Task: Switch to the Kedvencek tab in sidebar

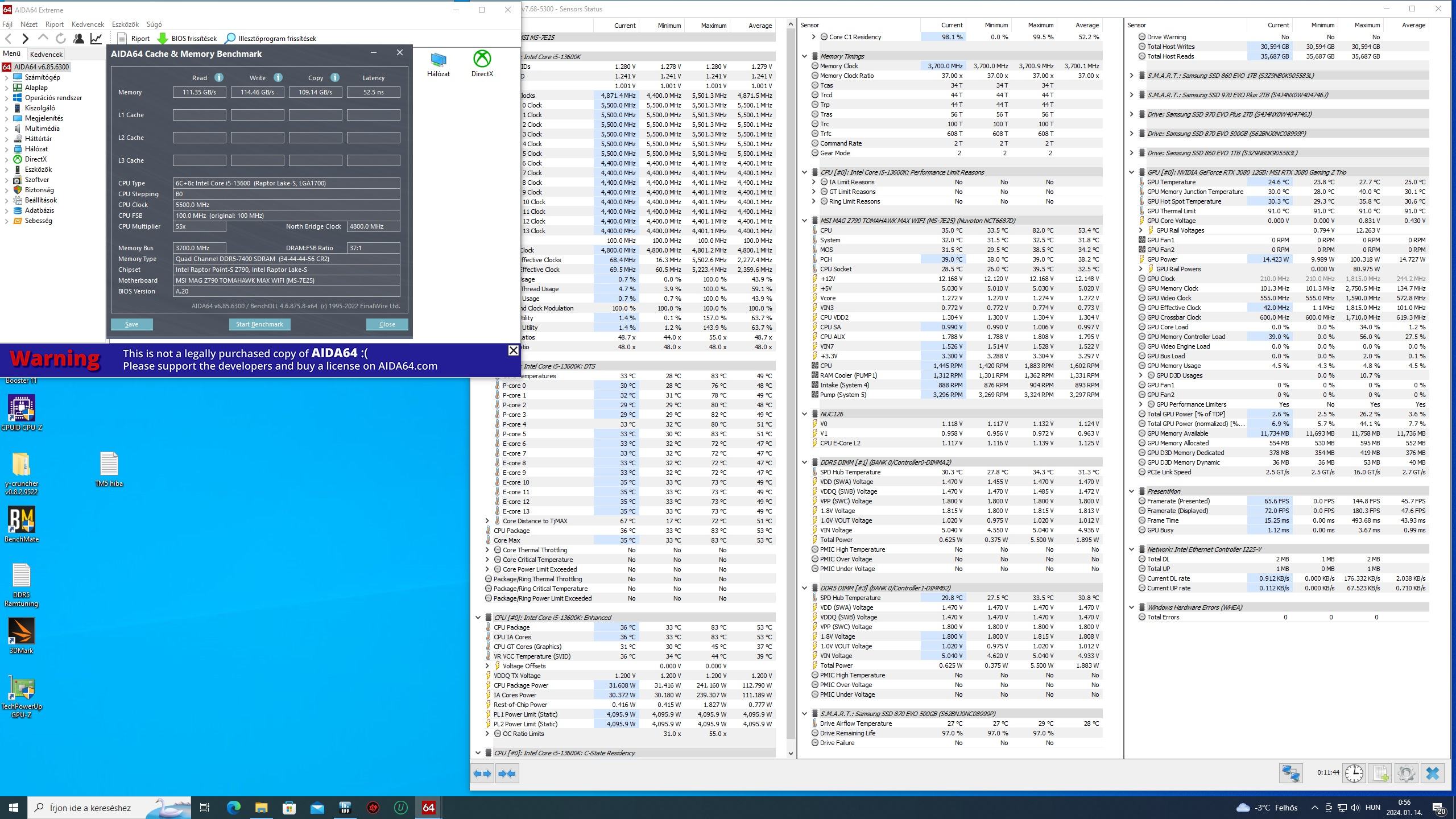Action: [46, 54]
